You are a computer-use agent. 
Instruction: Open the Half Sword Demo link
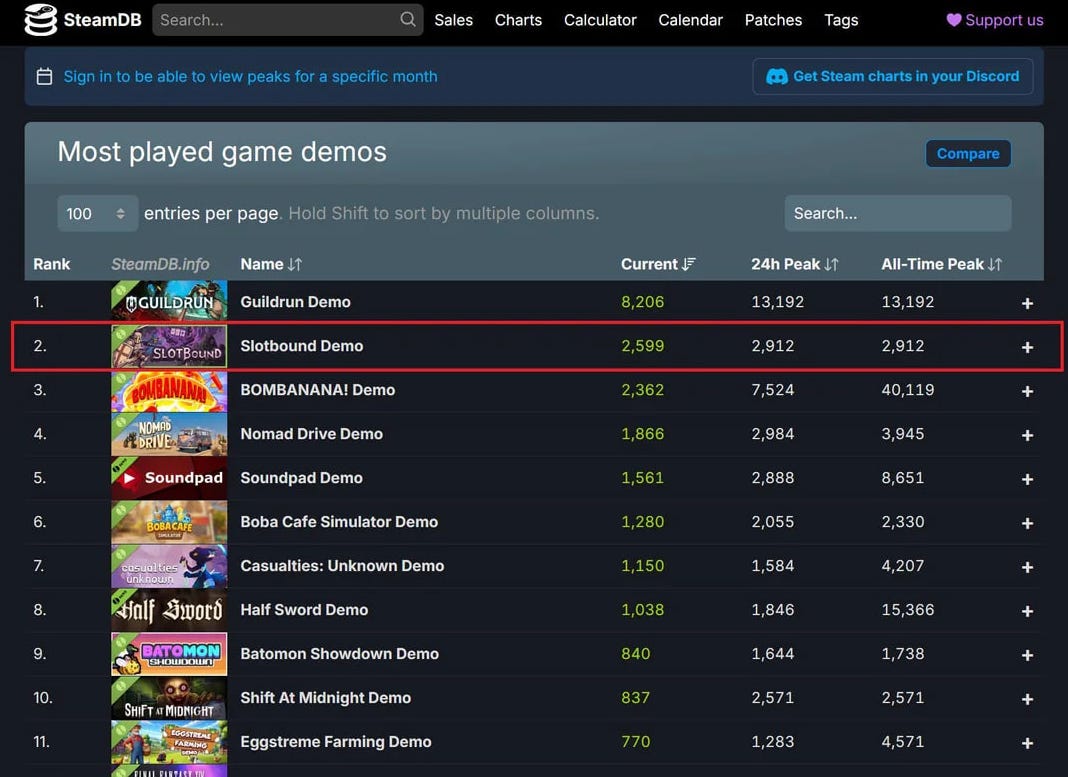304,609
